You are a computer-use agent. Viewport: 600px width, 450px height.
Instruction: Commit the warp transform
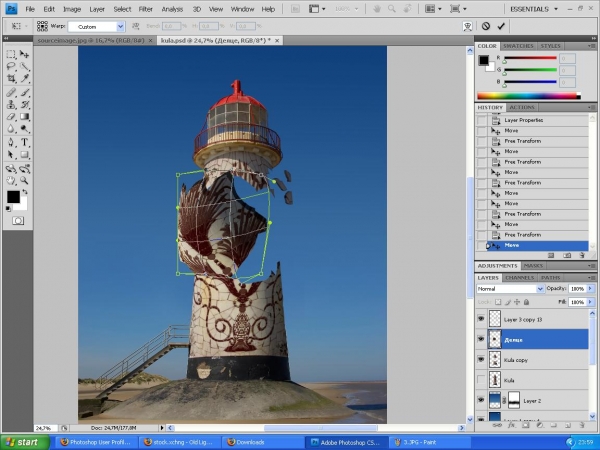coord(501,26)
